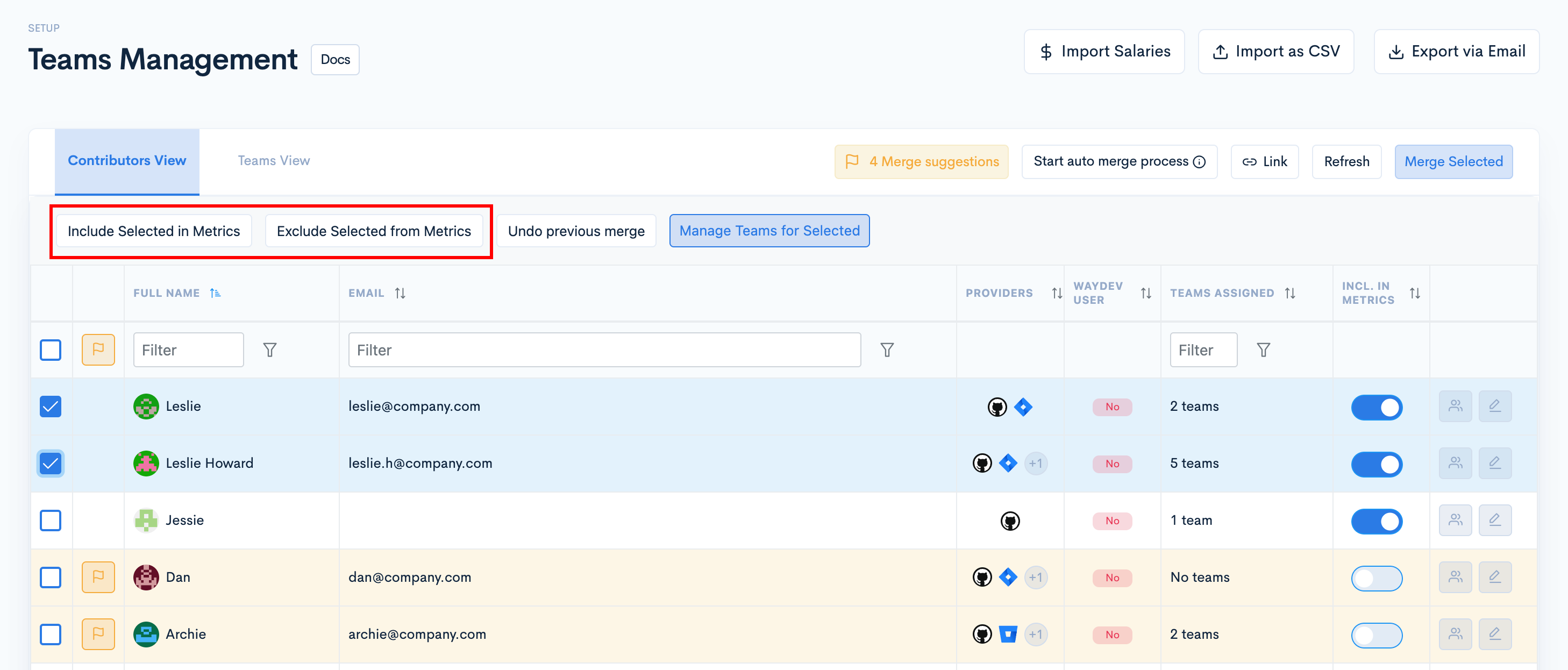Click Merge Selected button
Screen dimensions: 1568x670
point(1453,162)
